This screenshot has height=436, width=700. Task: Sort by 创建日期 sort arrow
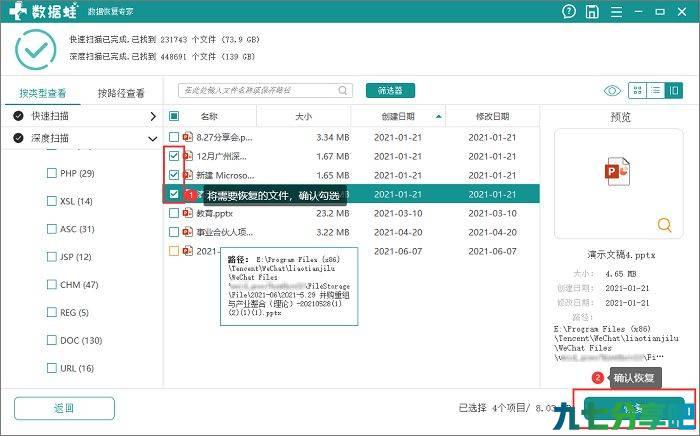coord(438,116)
